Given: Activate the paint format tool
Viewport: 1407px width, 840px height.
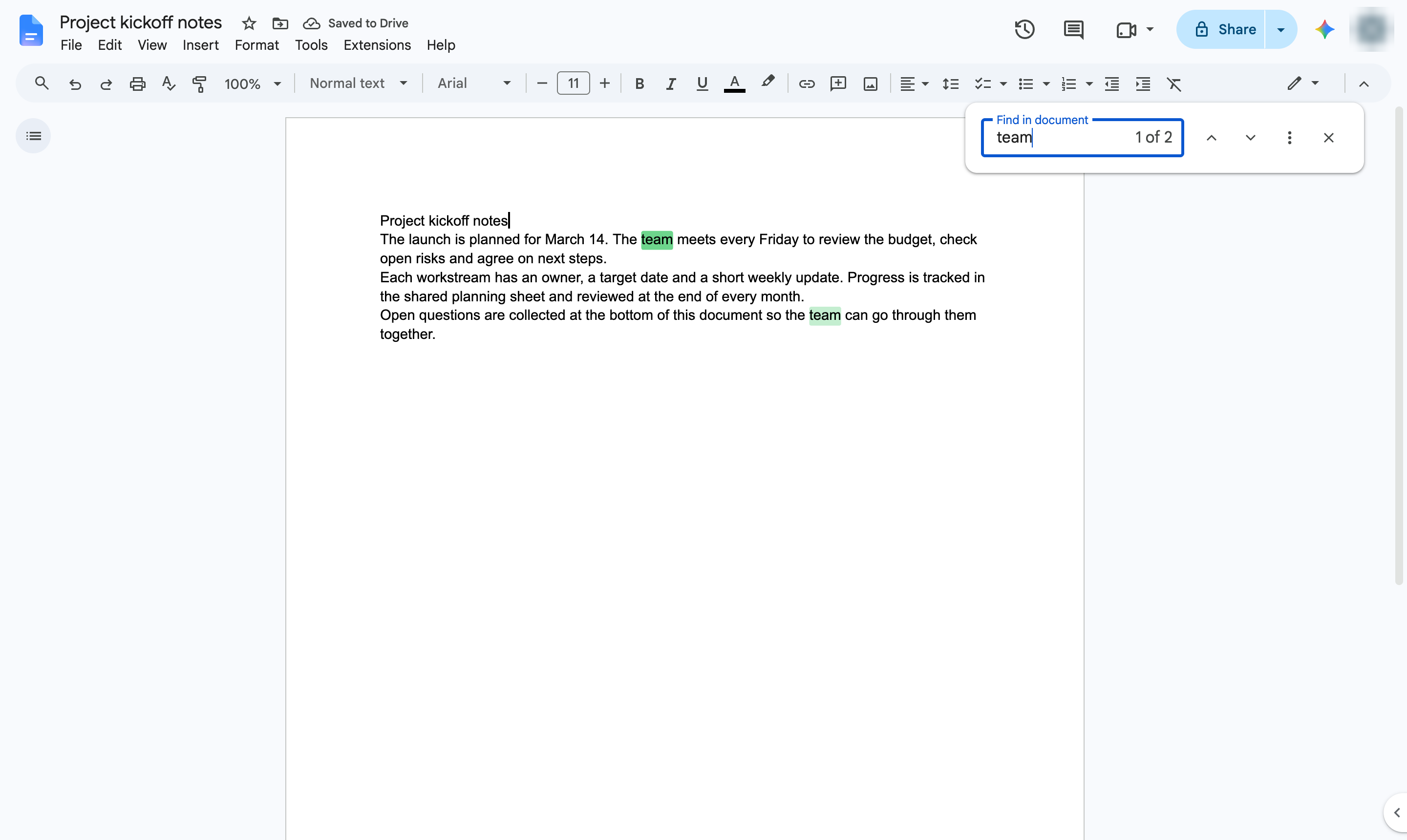Looking at the screenshot, I should 199,84.
